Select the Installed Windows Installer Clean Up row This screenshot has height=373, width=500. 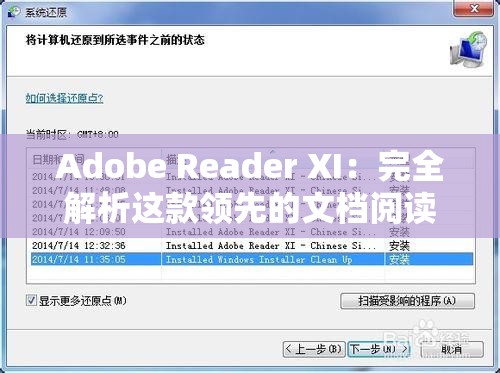pos(252,259)
